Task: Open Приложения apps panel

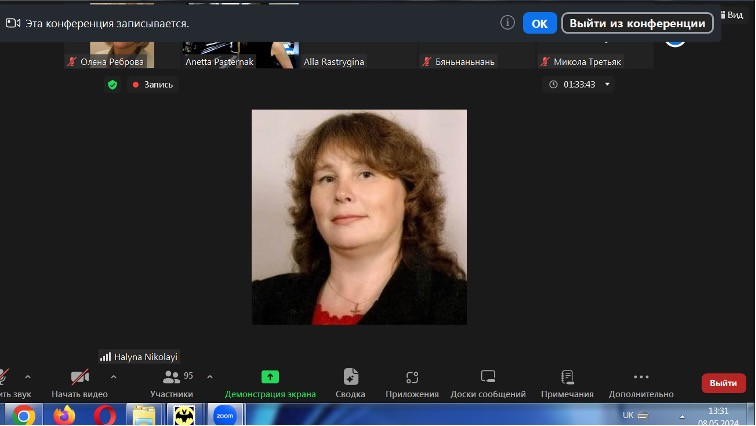Action: 412,384
